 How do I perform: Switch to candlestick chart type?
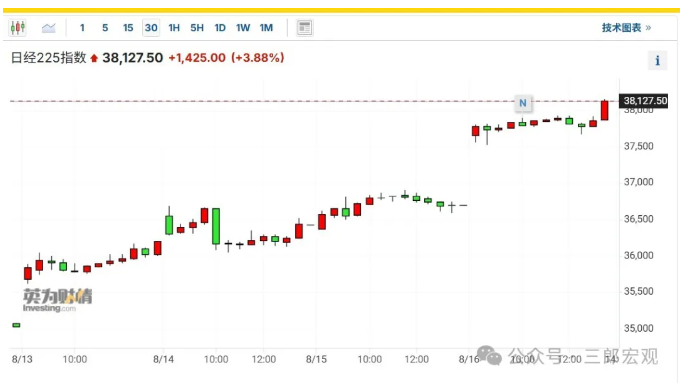17,27
